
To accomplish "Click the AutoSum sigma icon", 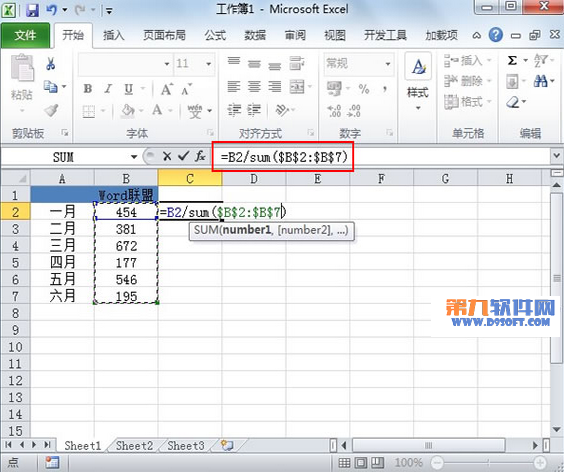I will (x=513, y=60).
